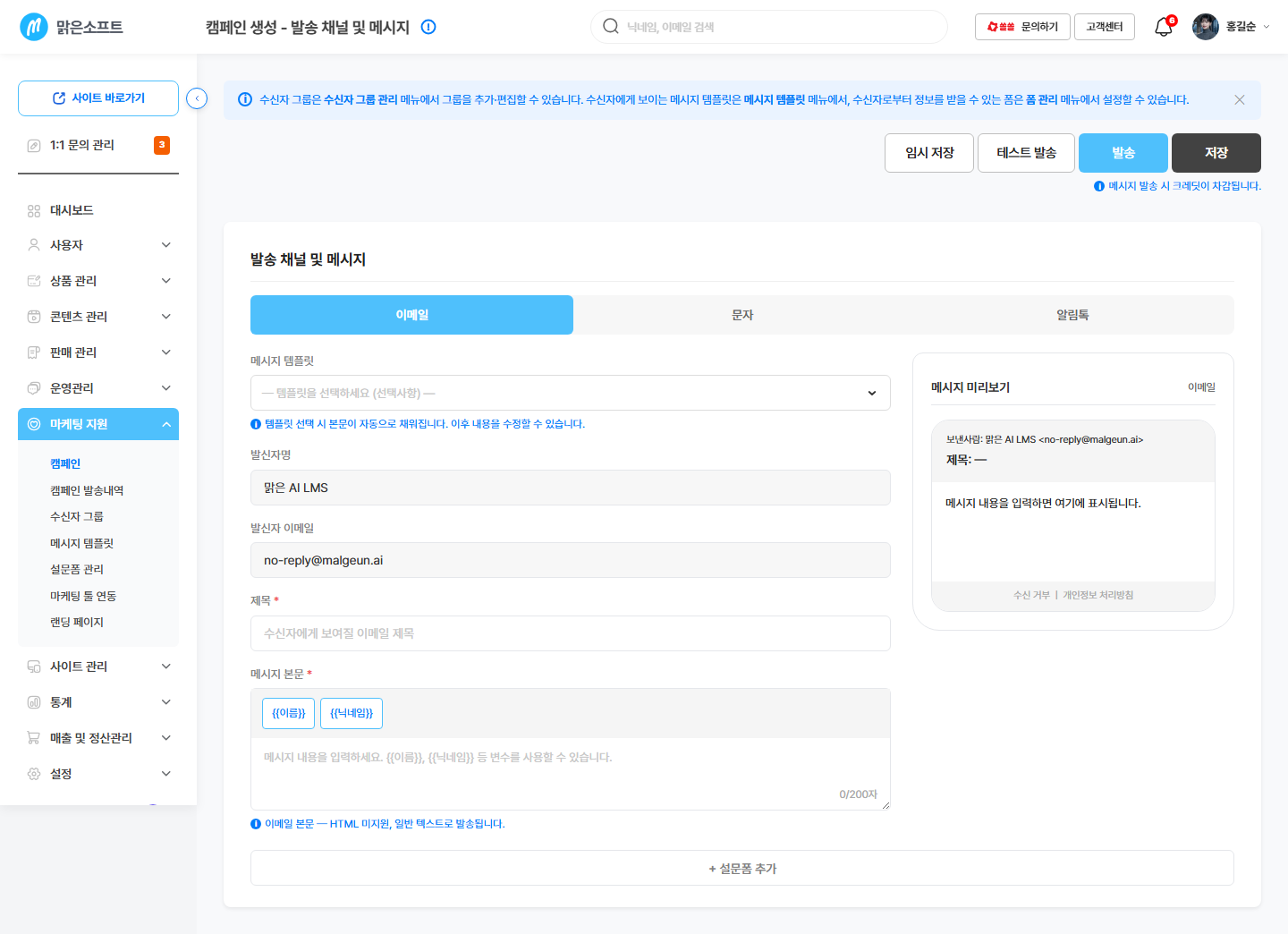Screen dimensions: 1288x934
Task: Click the 개인정보 처리방침 link in preview
Action: click(x=1097, y=595)
